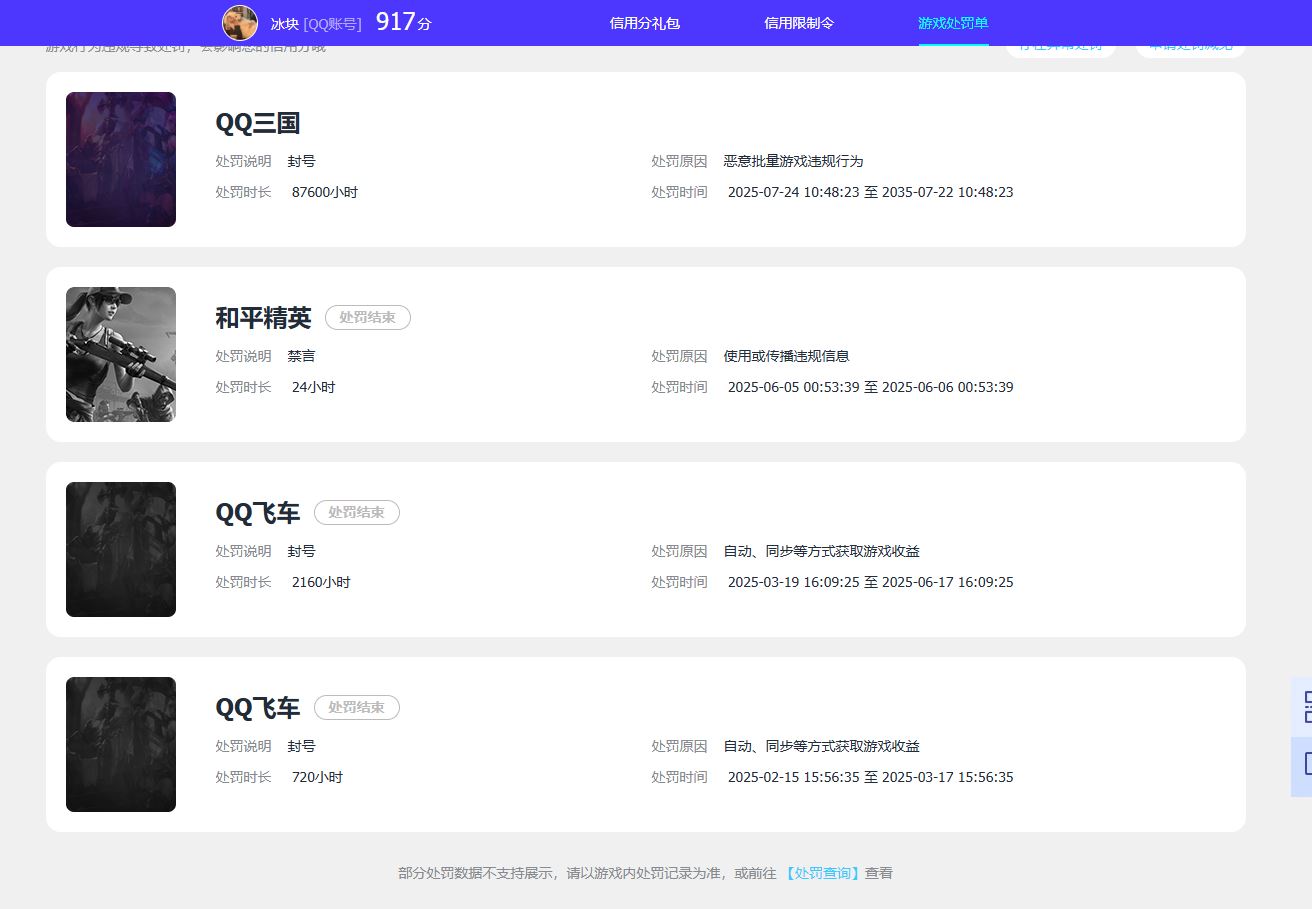The image size is (1312, 909).
Task: Open the QQ三国 game cover thumbnail
Action: pos(121,160)
